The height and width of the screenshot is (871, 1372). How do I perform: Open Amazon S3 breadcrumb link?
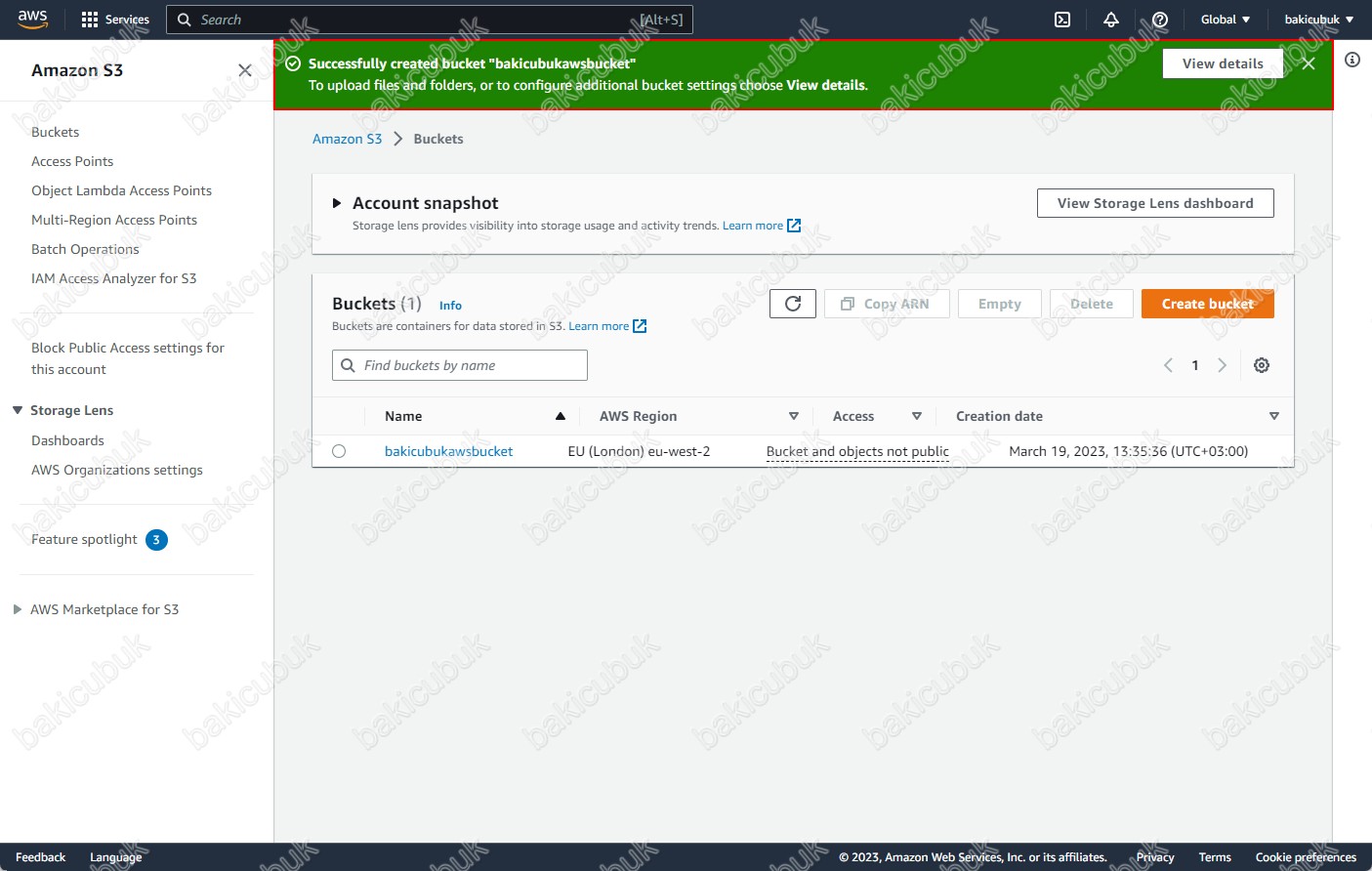coord(347,139)
